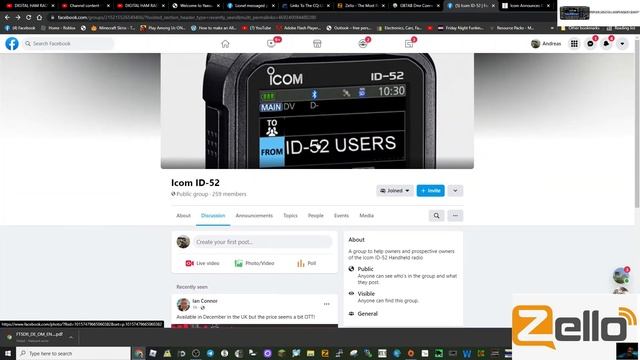Click the group search magnifier icon
This screenshot has height=360, width=640.
[x=436, y=216]
